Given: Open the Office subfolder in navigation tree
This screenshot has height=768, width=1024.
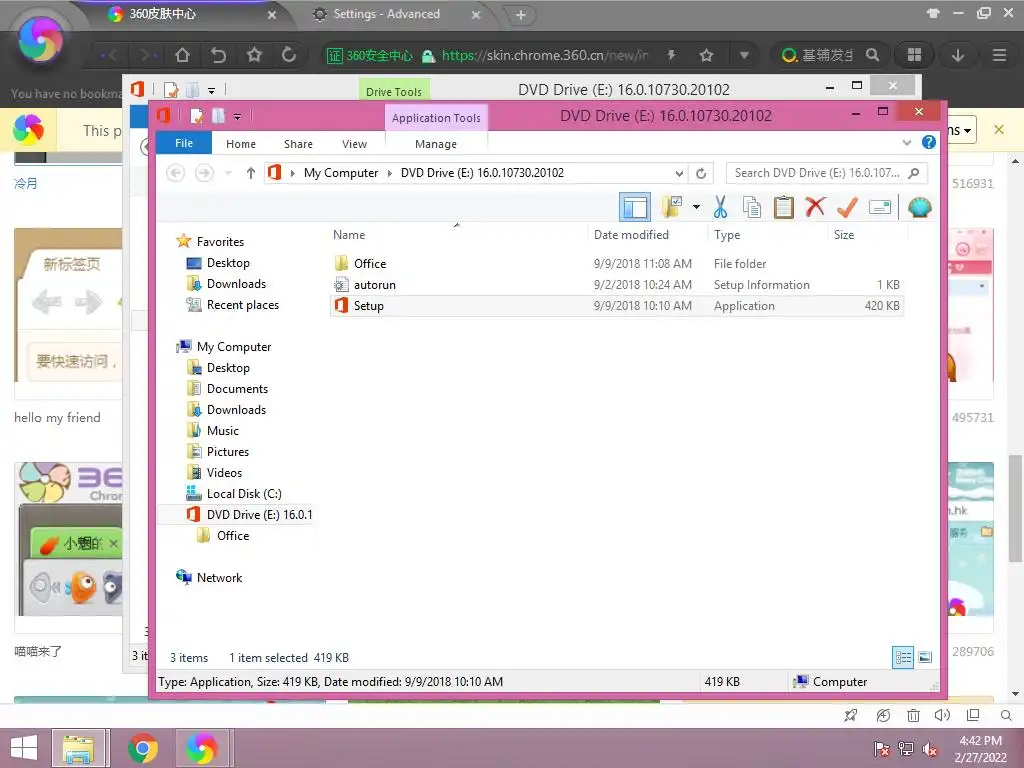Looking at the screenshot, I should 232,536.
